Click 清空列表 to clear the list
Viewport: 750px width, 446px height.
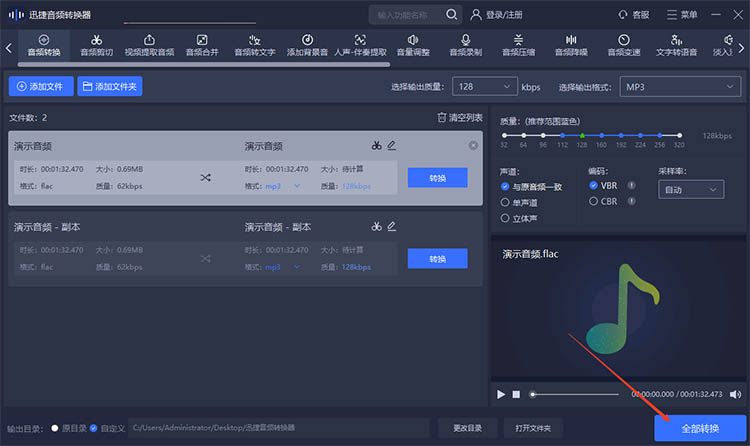click(460, 117)
